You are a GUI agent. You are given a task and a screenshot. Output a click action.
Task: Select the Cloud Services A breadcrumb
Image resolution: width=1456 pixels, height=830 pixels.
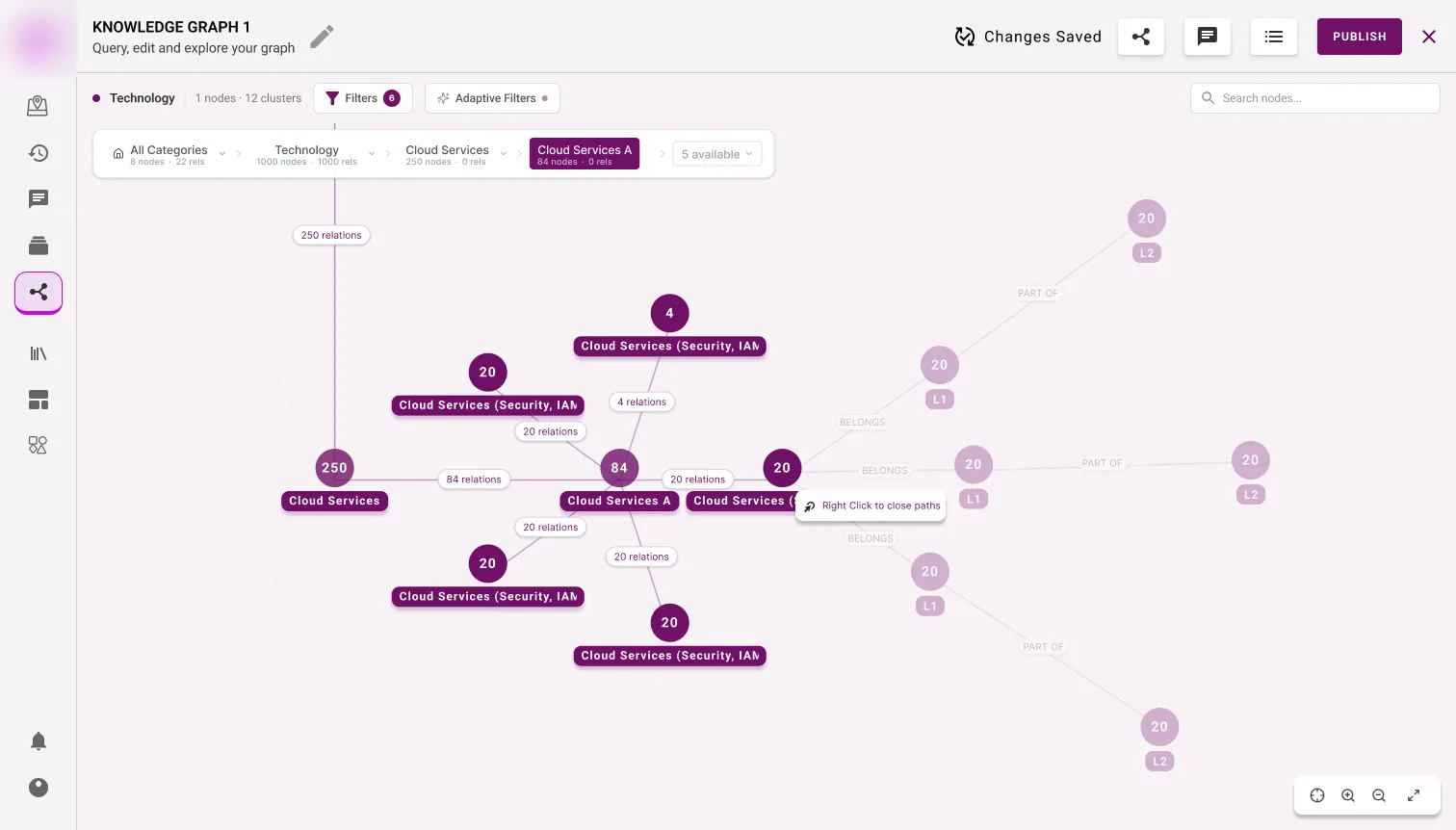(585, 154)
